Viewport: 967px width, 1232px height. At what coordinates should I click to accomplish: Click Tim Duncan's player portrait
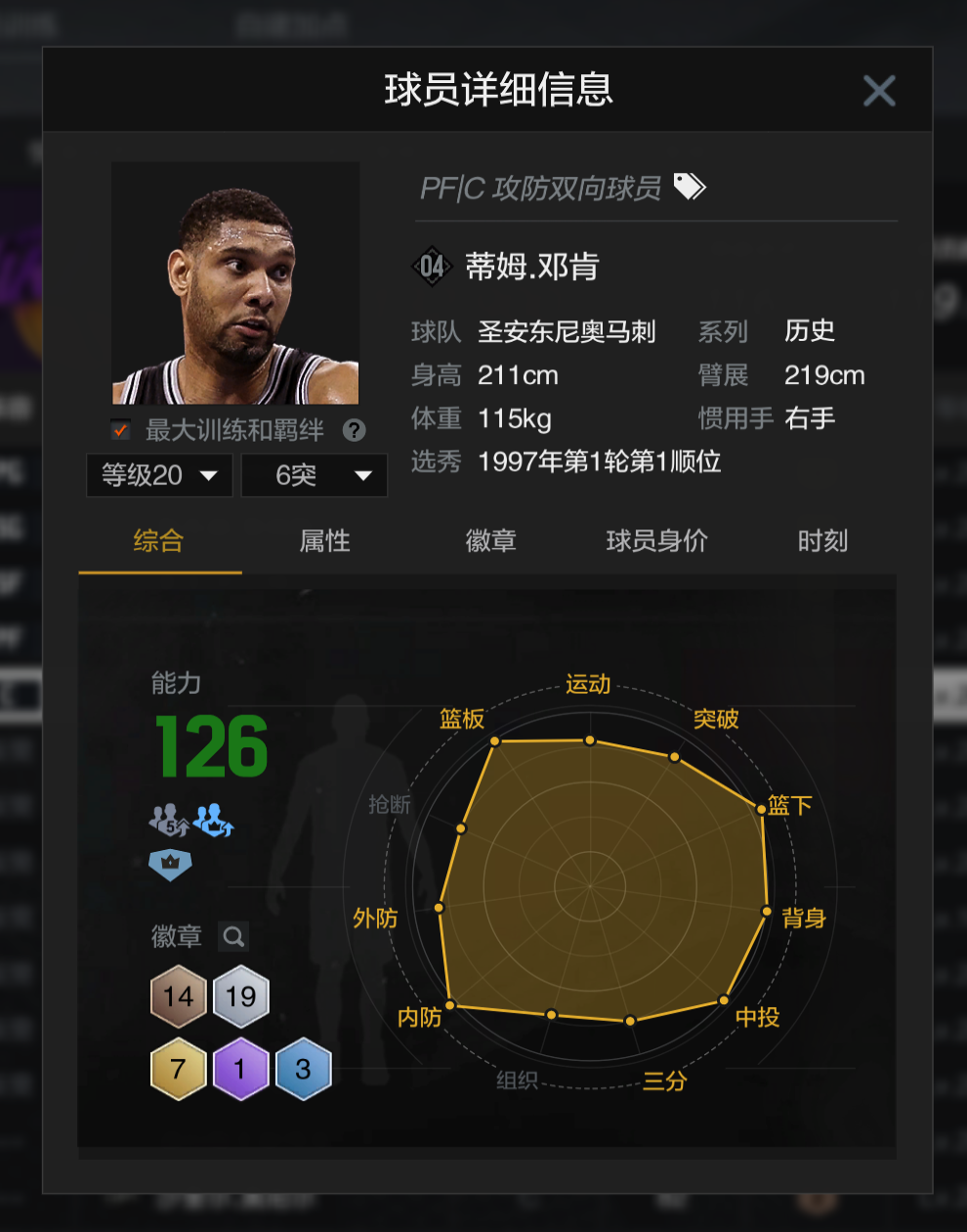[x=235, y=283]
